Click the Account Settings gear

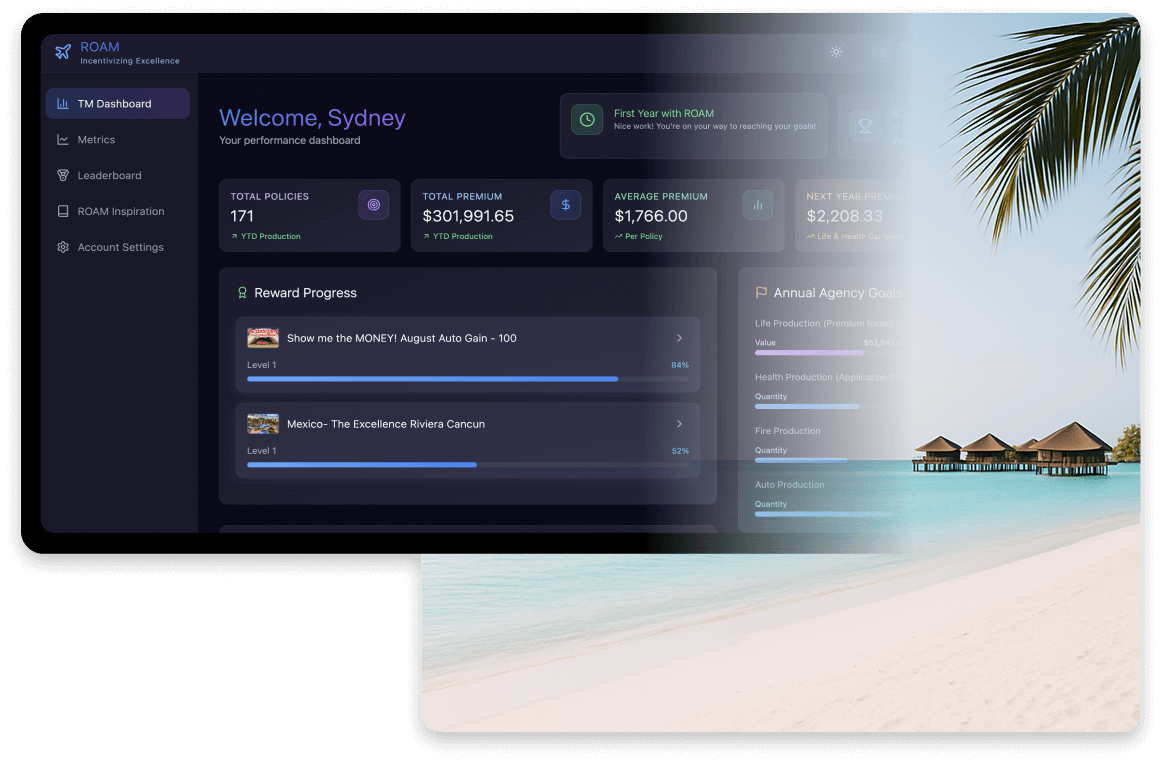click(x=62, y=247)
